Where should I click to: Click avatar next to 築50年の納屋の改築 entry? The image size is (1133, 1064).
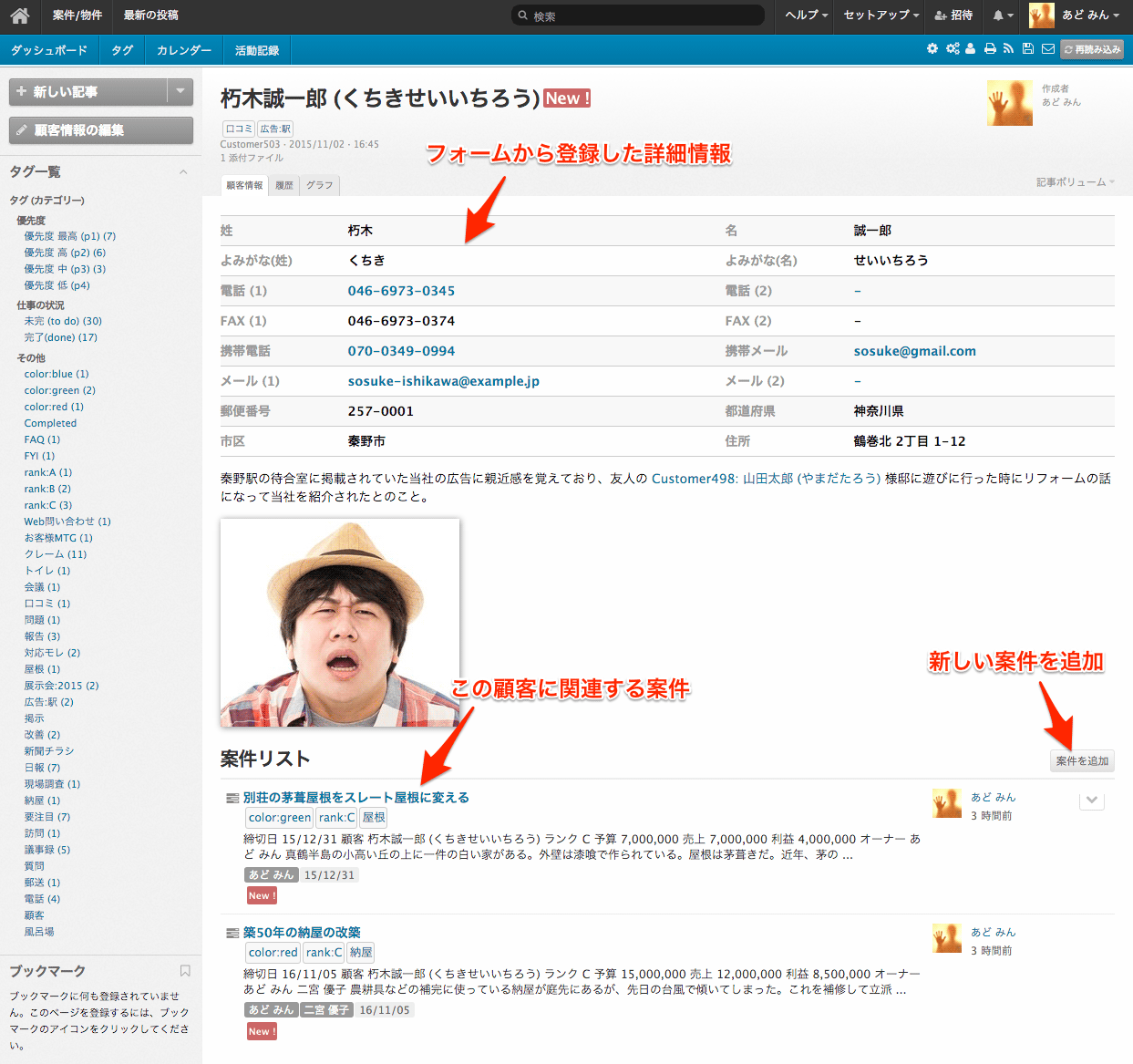tap(947, 938)
